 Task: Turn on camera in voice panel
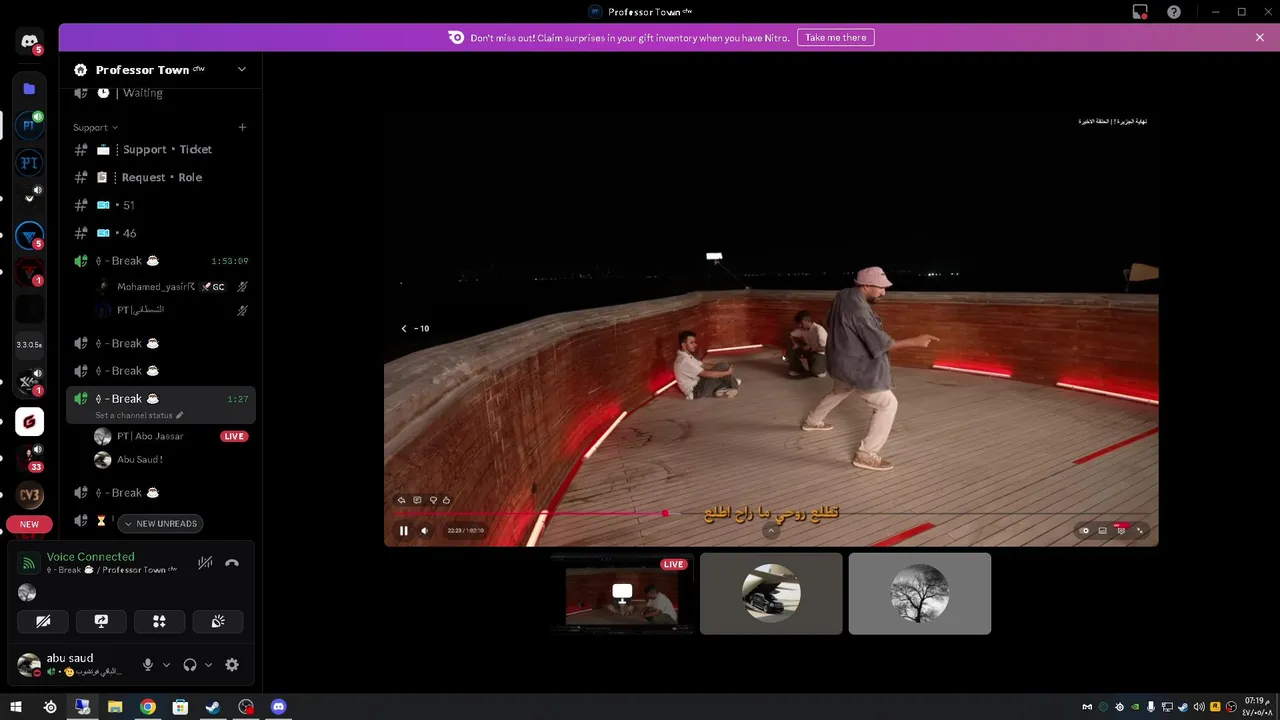point(43,621)
